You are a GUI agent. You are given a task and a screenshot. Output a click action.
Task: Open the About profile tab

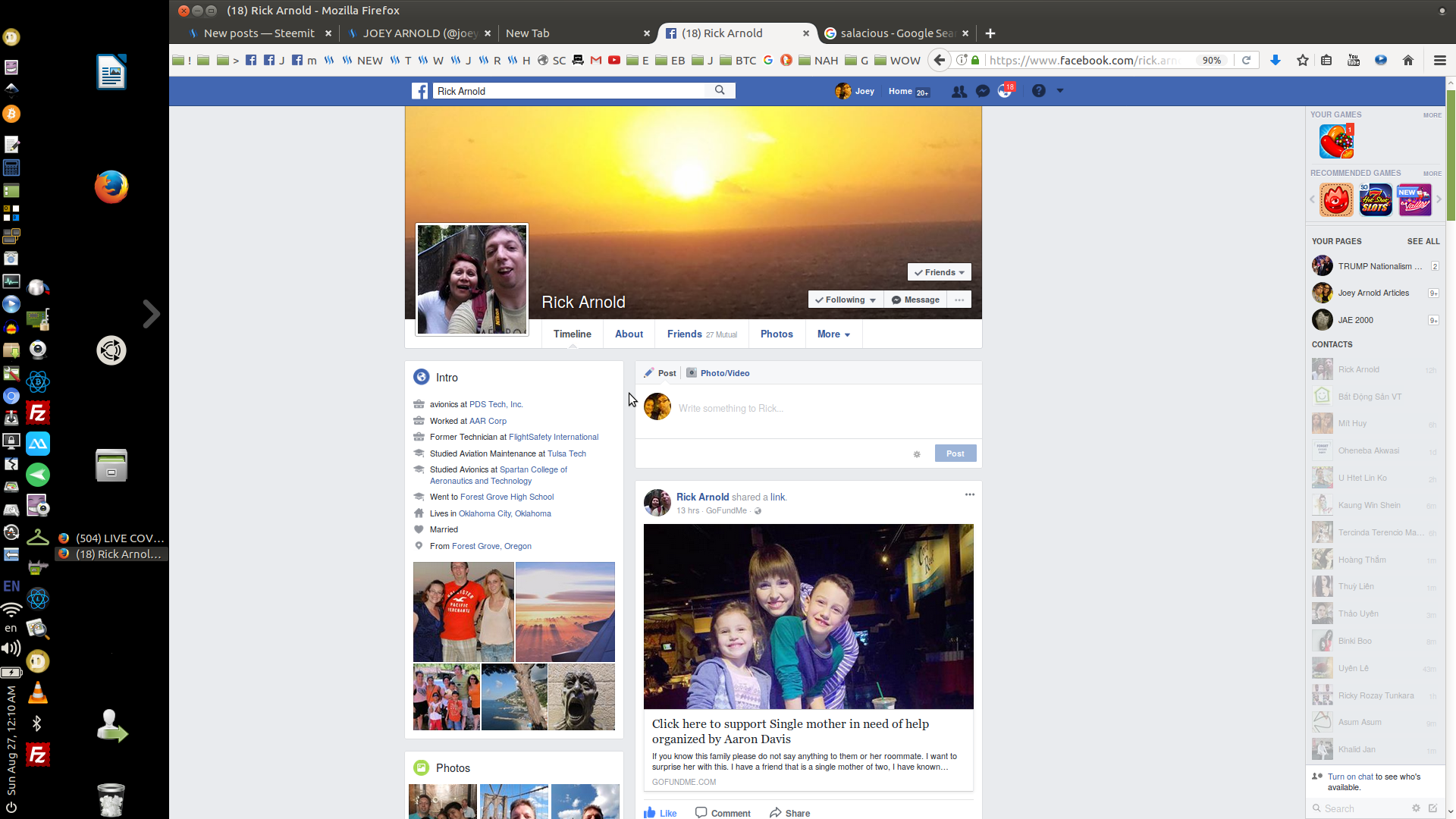tap(629, 334)
